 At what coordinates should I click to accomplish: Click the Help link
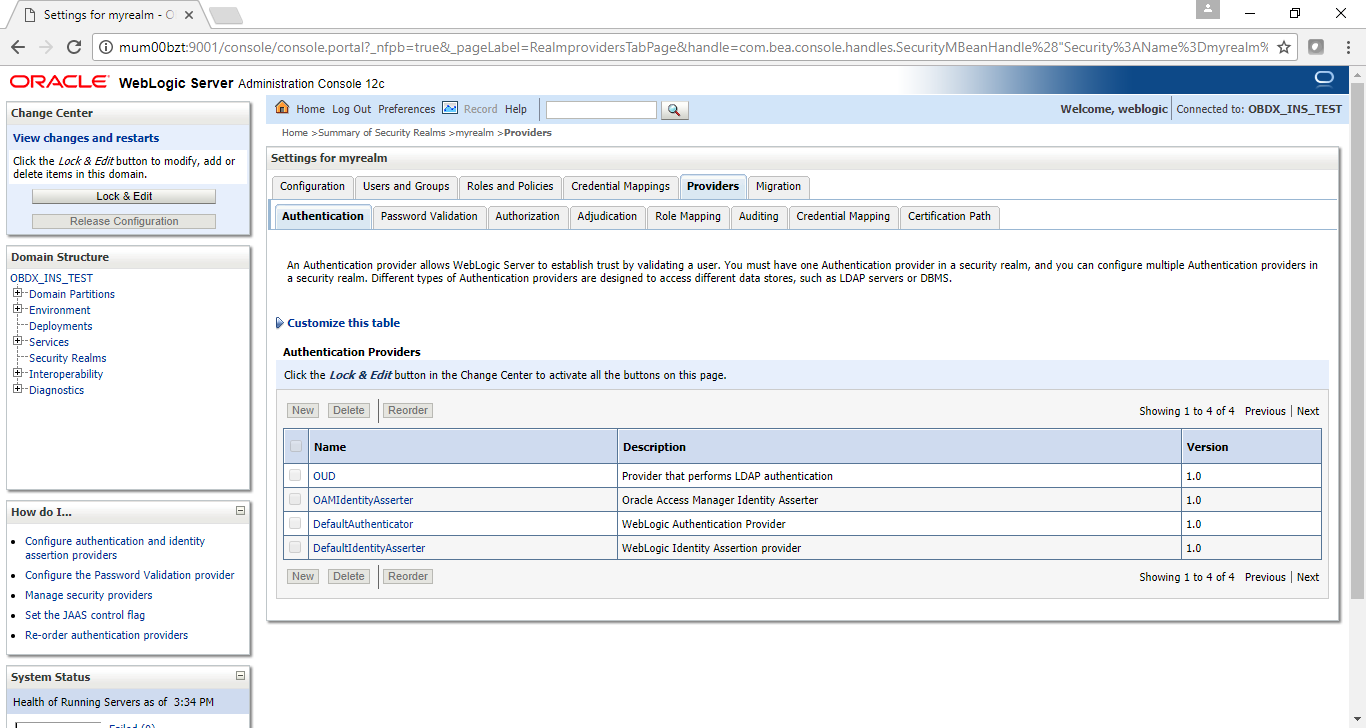pyautogui.click(x=516, y=109)
